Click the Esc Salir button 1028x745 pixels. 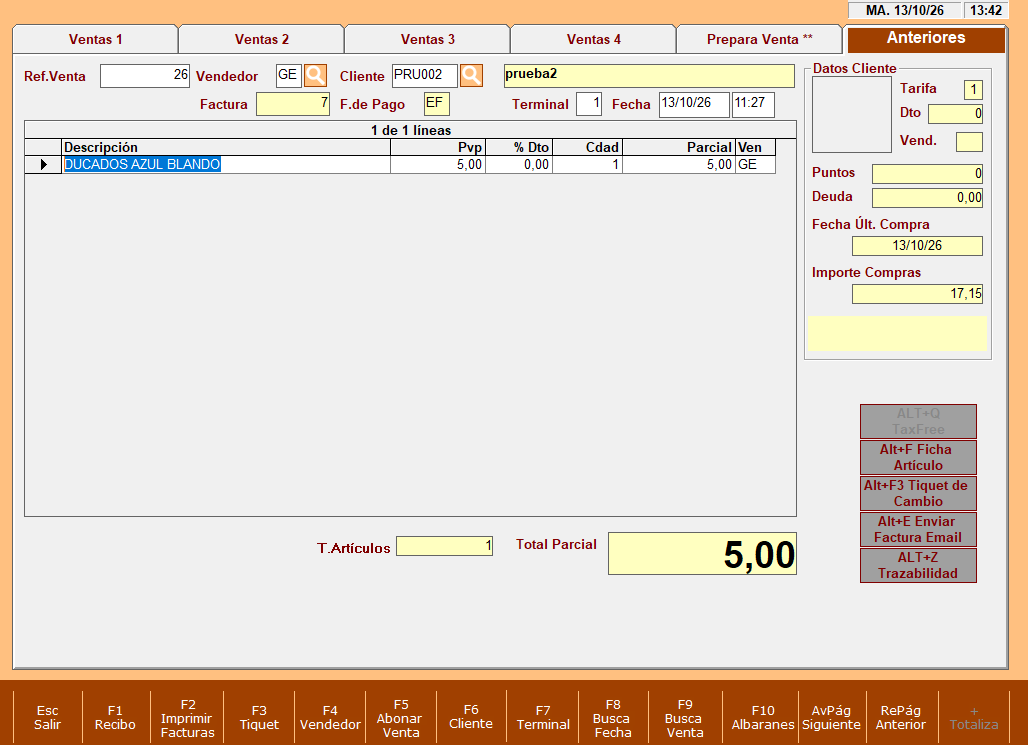(x=47, y=717)
